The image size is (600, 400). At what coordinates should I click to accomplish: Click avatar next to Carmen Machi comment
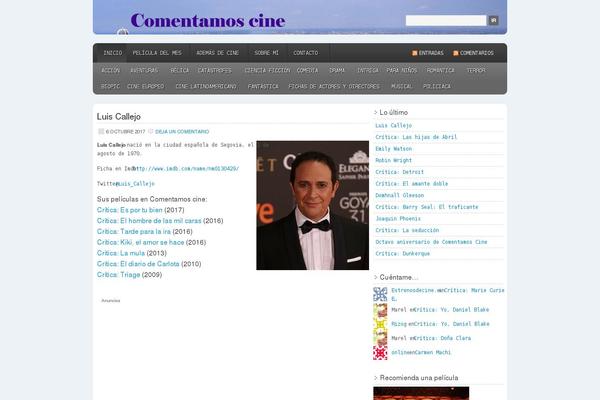tap(380, 353)
